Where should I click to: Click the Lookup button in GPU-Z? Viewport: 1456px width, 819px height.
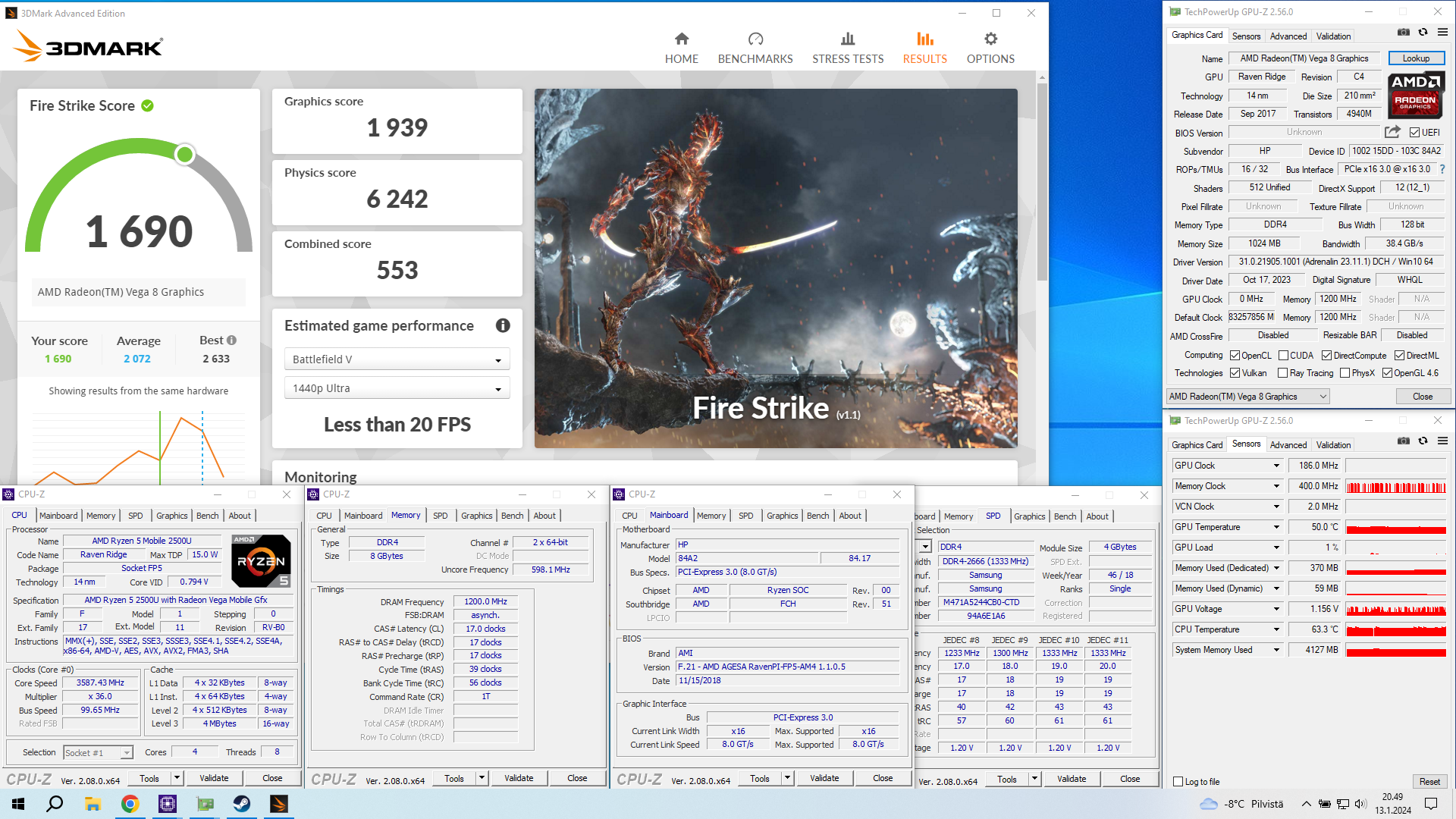1416,58
